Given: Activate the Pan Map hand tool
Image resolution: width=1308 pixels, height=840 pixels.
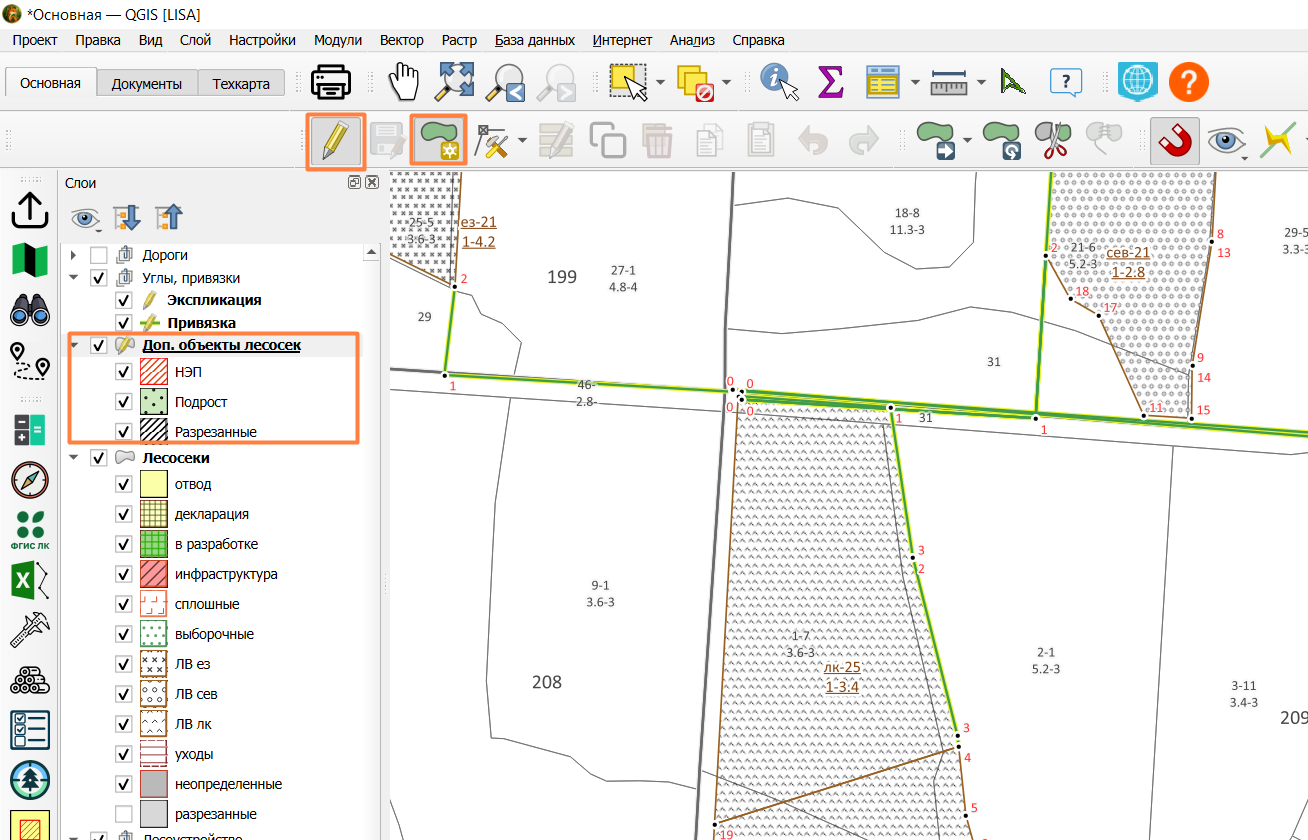Looking at the screenshot, I should (x=403, y=82).
